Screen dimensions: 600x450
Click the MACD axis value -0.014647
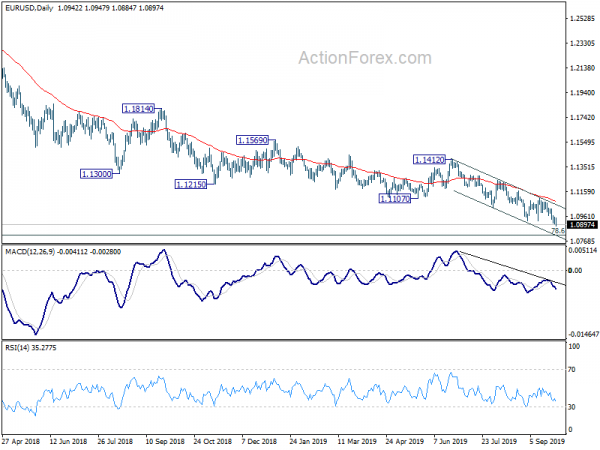[x=583, y=334]
